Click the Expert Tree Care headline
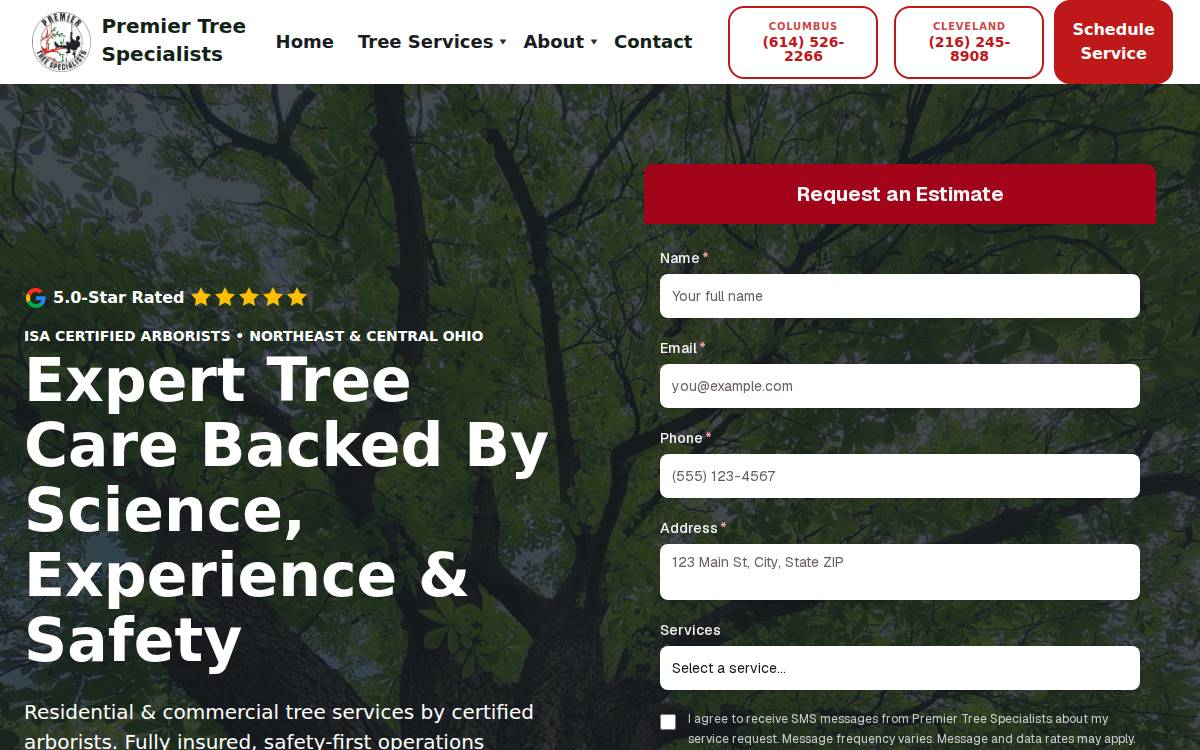Viewport: 1200px width, 750px height. pos(286,510)
